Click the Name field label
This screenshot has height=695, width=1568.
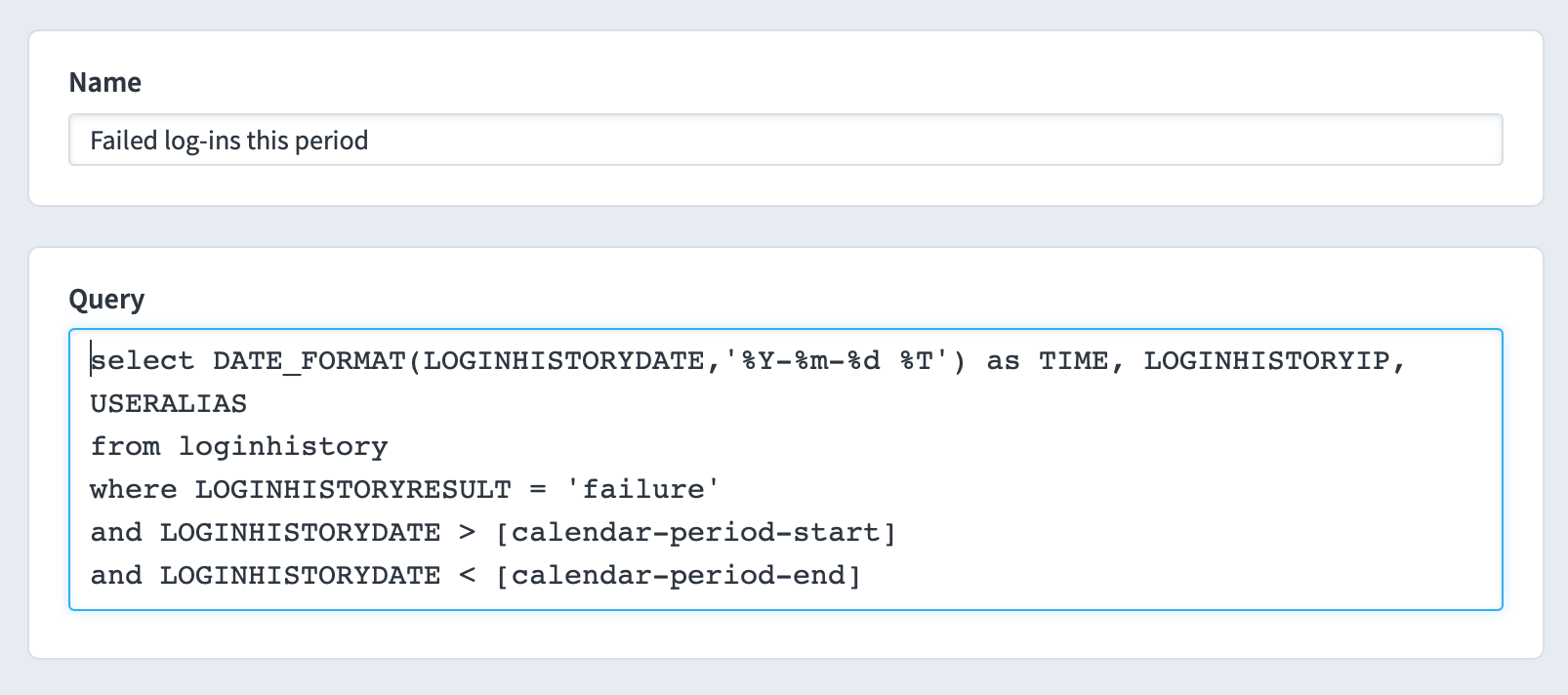click(x=104, y=83)
